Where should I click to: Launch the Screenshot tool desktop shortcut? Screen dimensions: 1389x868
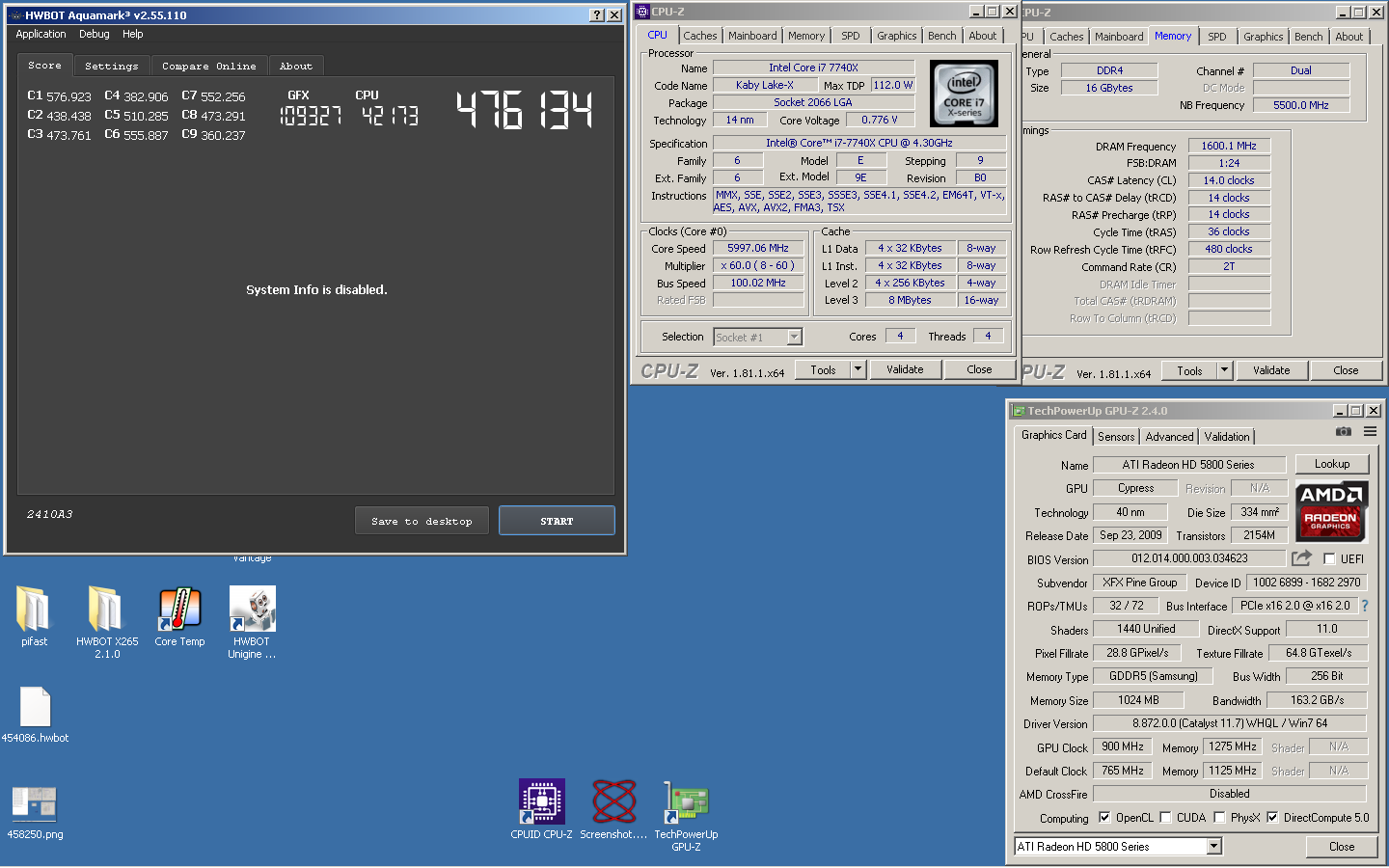613,809
